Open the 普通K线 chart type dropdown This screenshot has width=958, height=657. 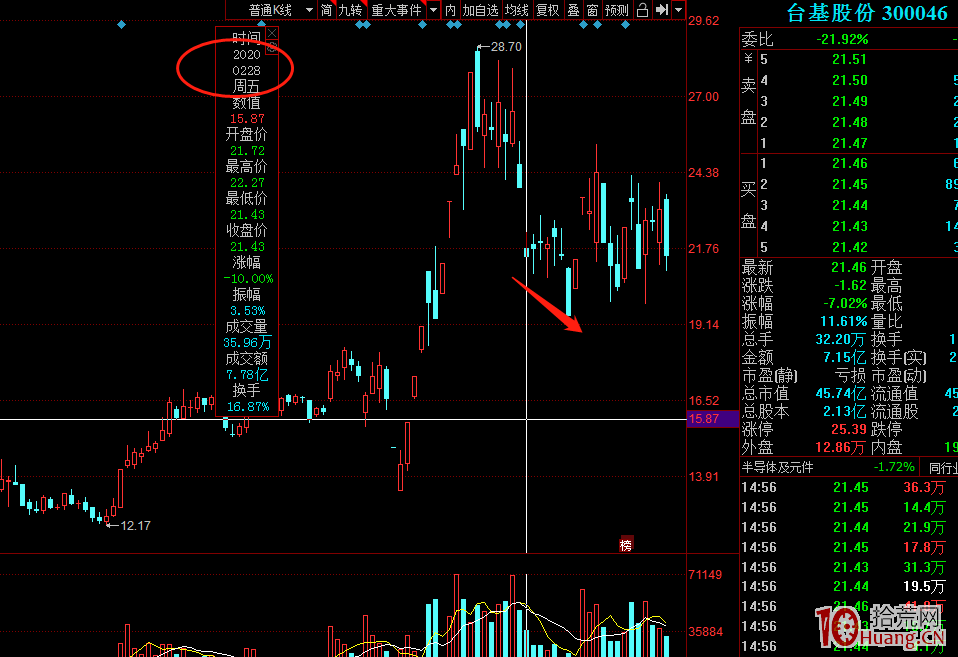coord(280,10)
